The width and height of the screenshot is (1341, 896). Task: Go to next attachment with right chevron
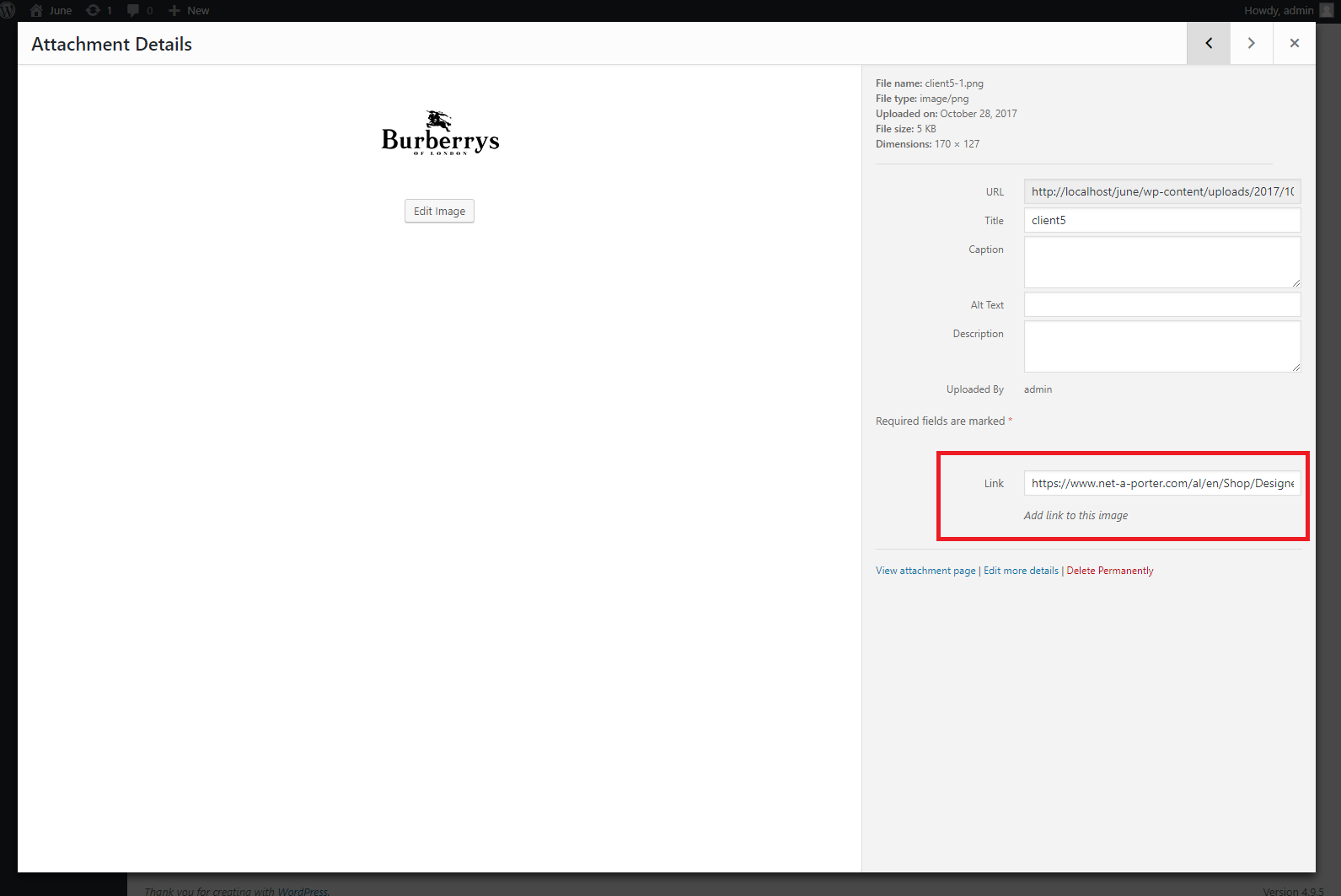coord(1252,43)
